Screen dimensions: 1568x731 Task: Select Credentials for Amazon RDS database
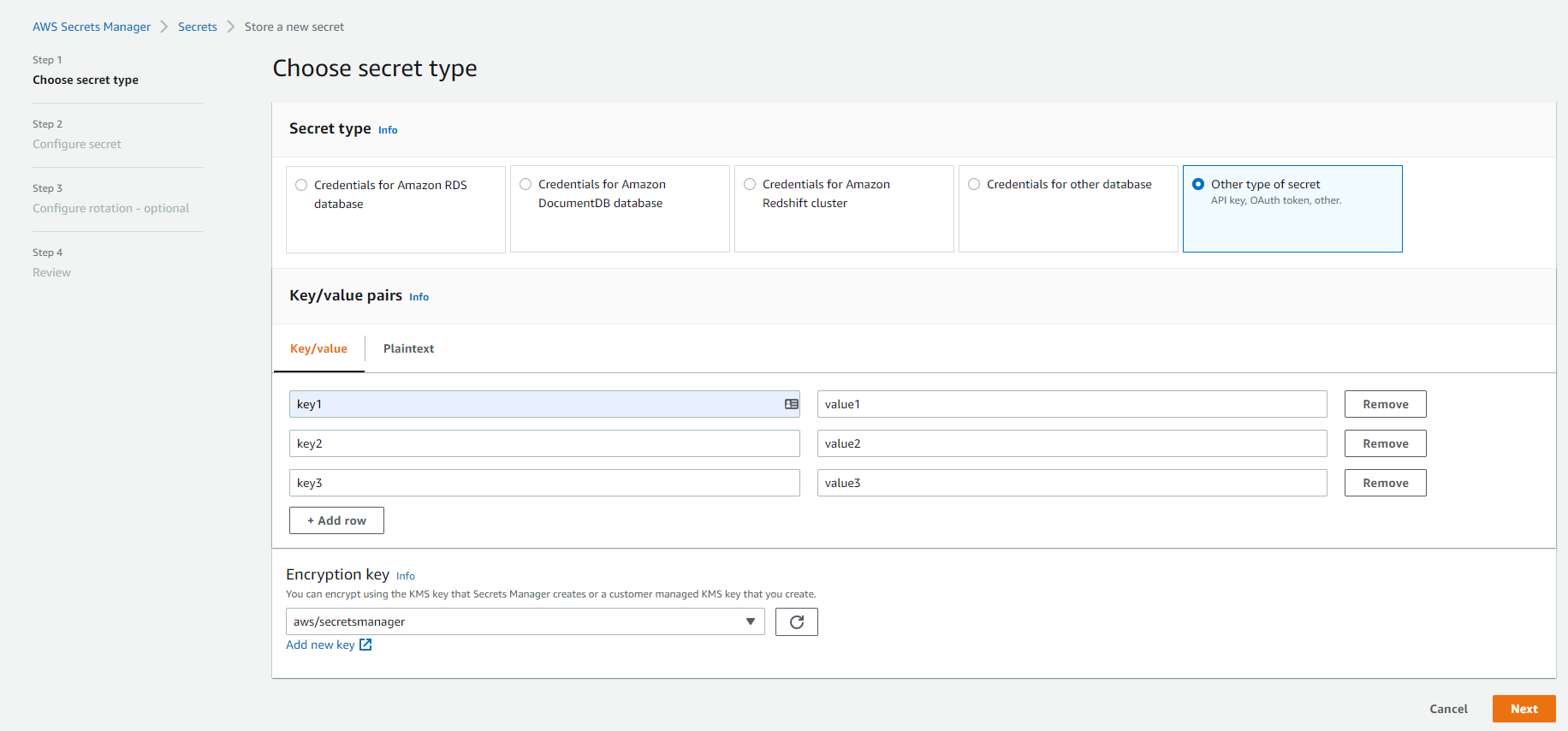[x=395, y=210]
